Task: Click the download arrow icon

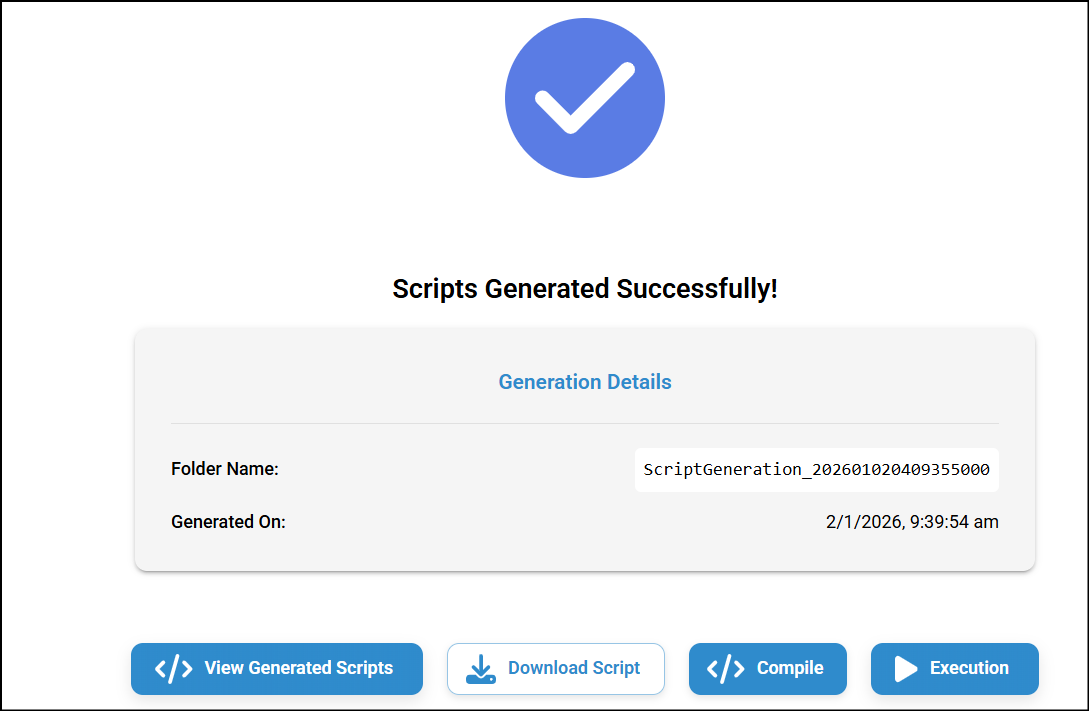Action: point(481,669)
